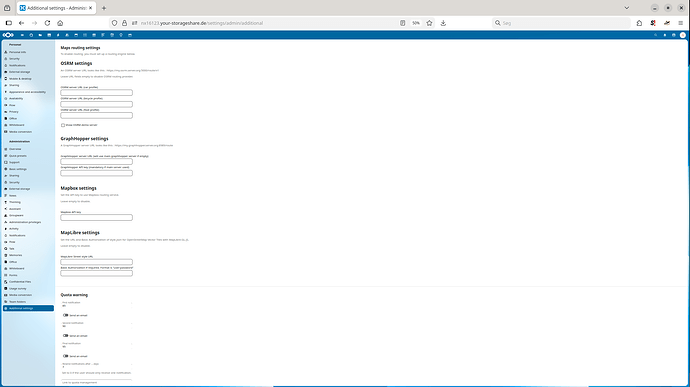
Task: Open the Firefox hamburger menu
Action: click(x=680, y=23)
